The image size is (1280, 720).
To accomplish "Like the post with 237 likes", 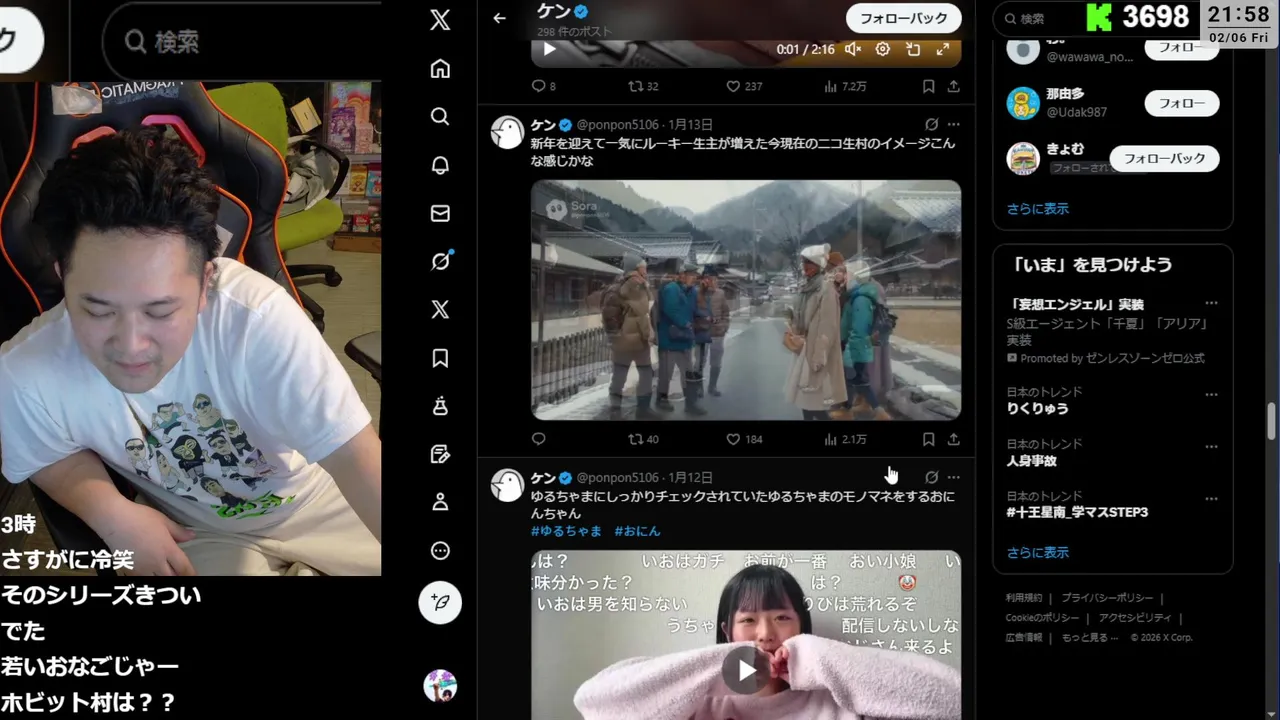I will (744, 86).
